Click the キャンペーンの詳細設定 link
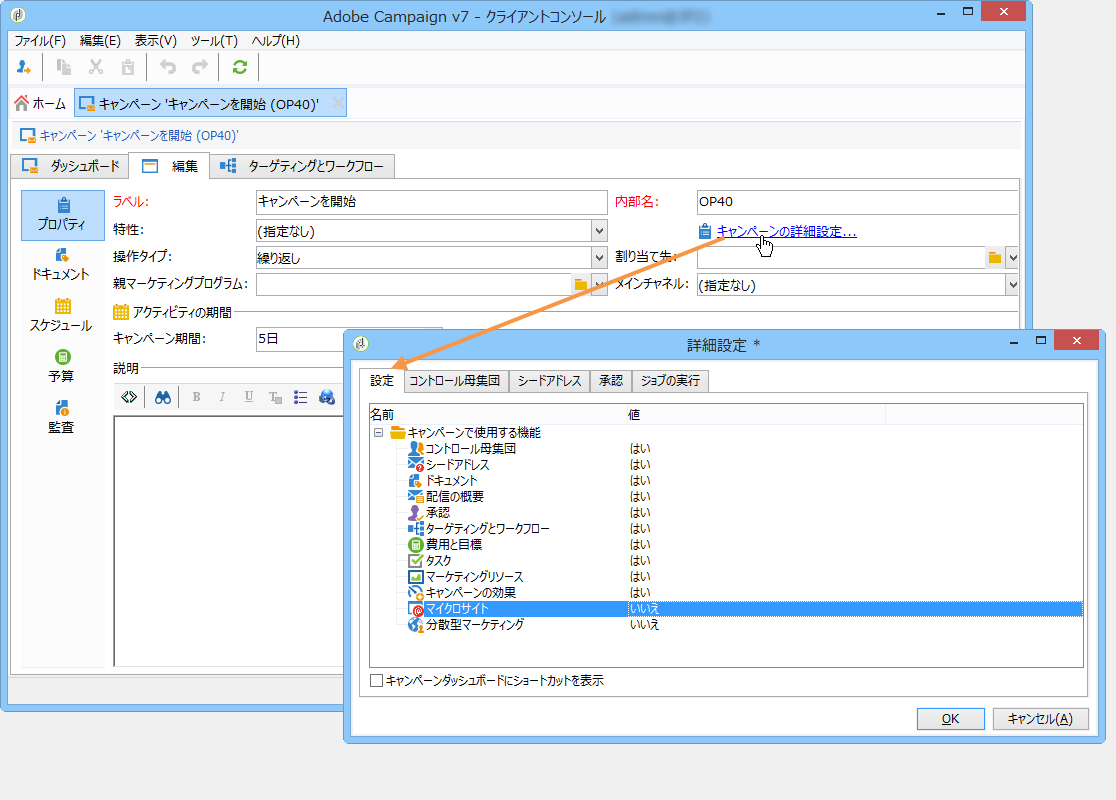This screenshot has height=800, width=1116. coord(786,231)
